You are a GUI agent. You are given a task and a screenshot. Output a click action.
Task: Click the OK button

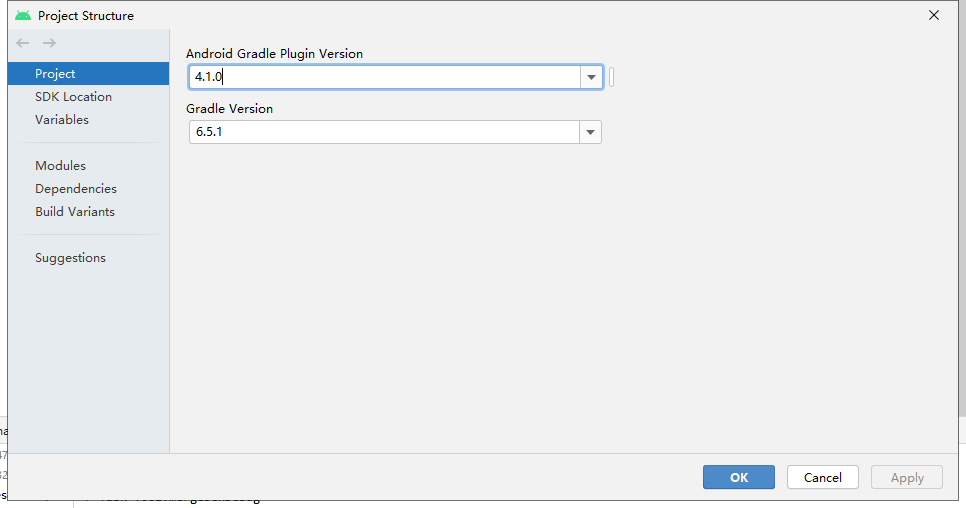click(x=739, y=477)
